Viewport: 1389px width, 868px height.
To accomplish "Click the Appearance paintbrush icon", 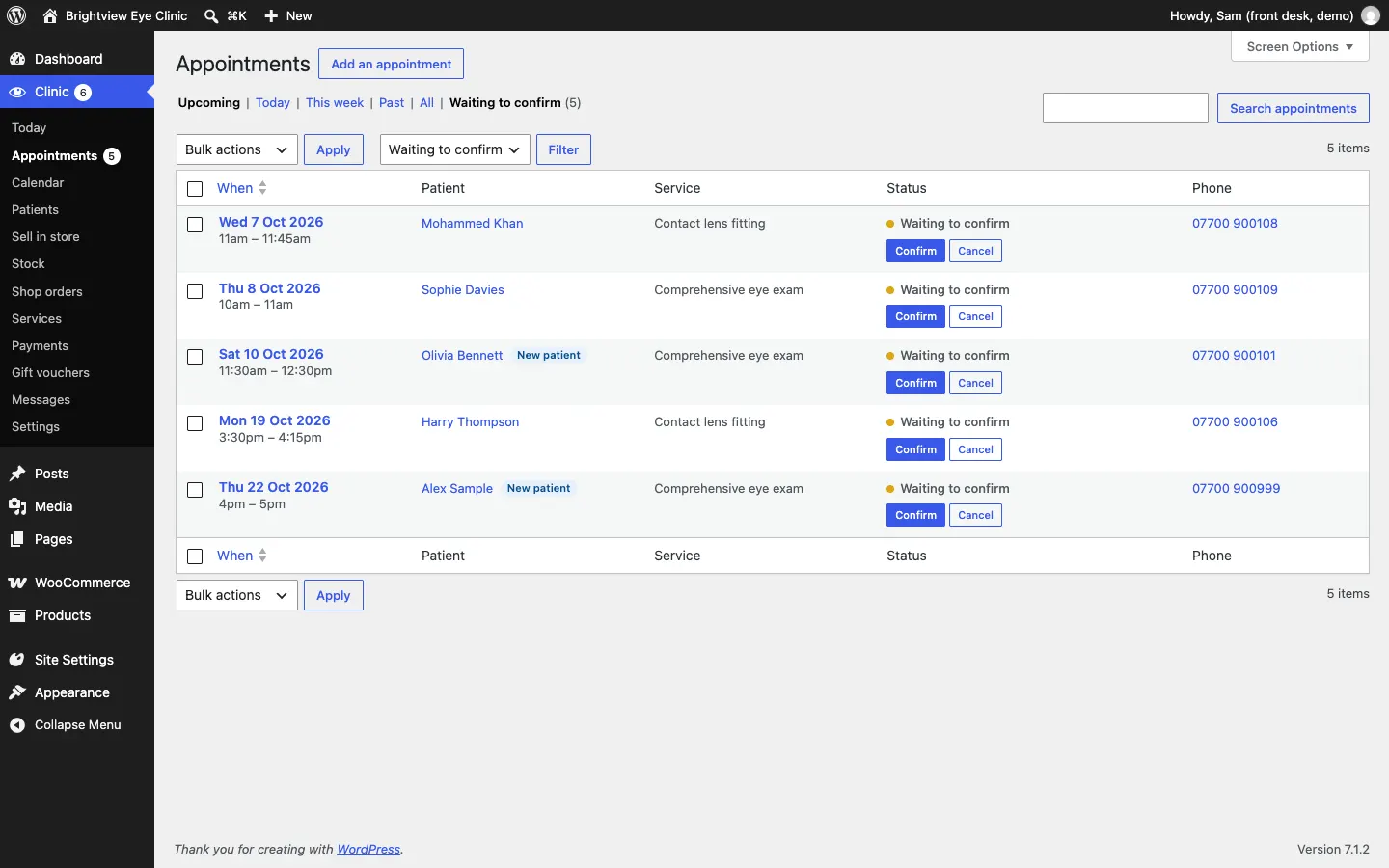I will [17, 692].
